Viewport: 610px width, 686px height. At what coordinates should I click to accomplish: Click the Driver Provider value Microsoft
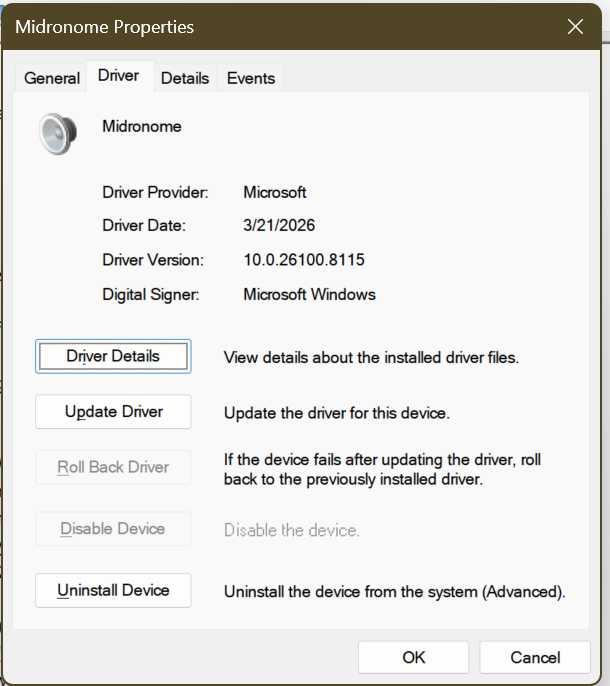coord(275,192)
